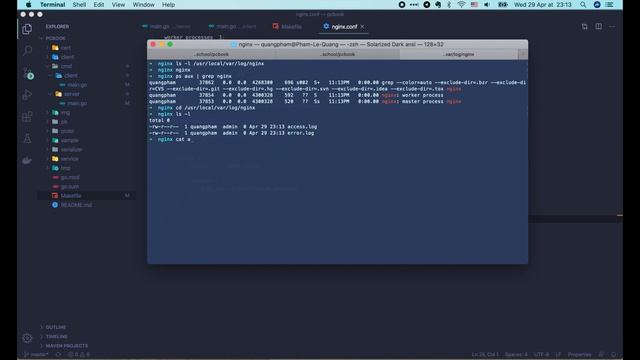Expand the tmp folder
Viewport: 640px width, 360px height.
tap(65, 168)
